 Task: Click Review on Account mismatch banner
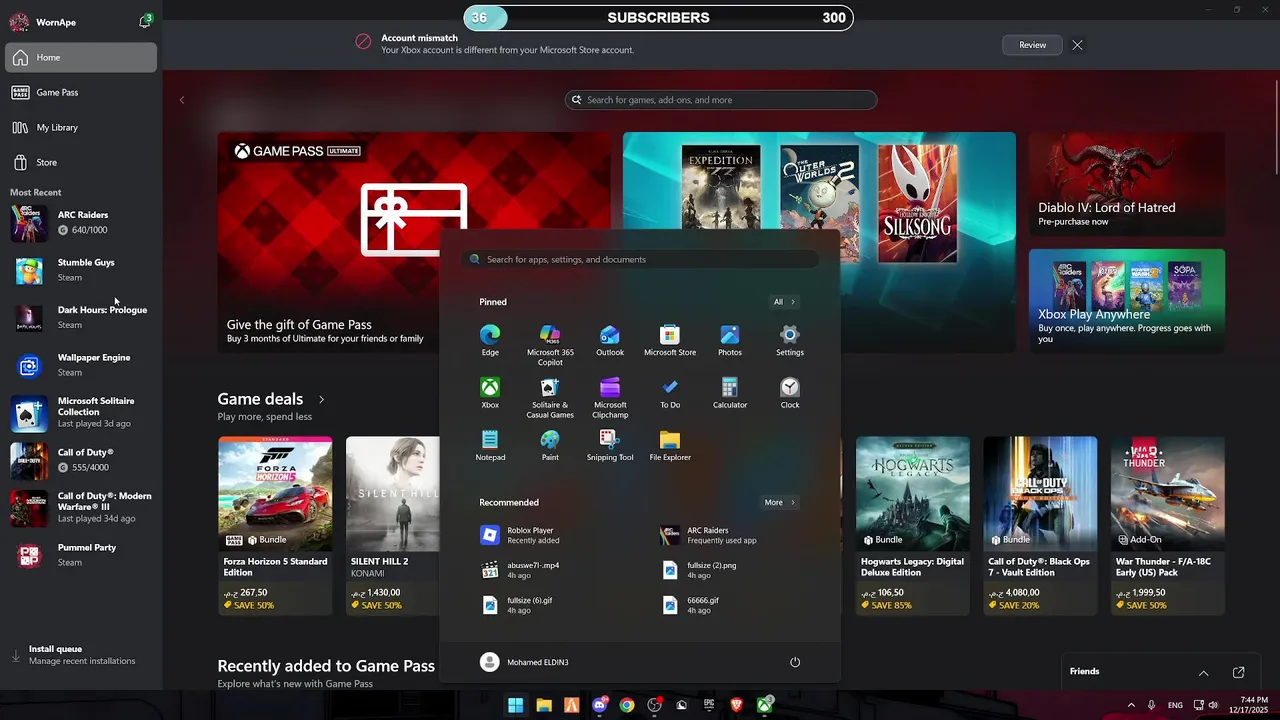coord(1032,45)
